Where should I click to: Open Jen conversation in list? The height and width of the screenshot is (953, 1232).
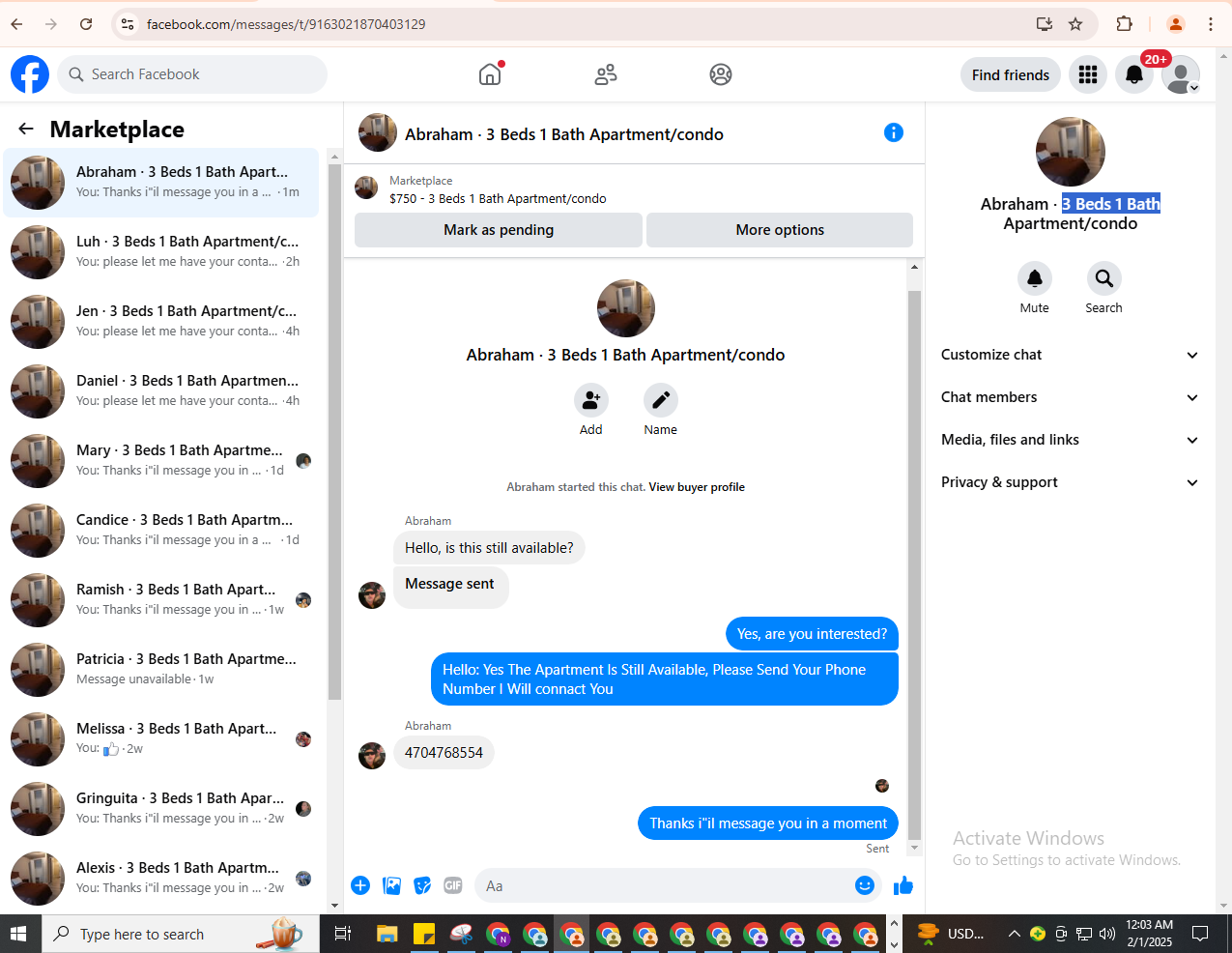pos(161,322)
